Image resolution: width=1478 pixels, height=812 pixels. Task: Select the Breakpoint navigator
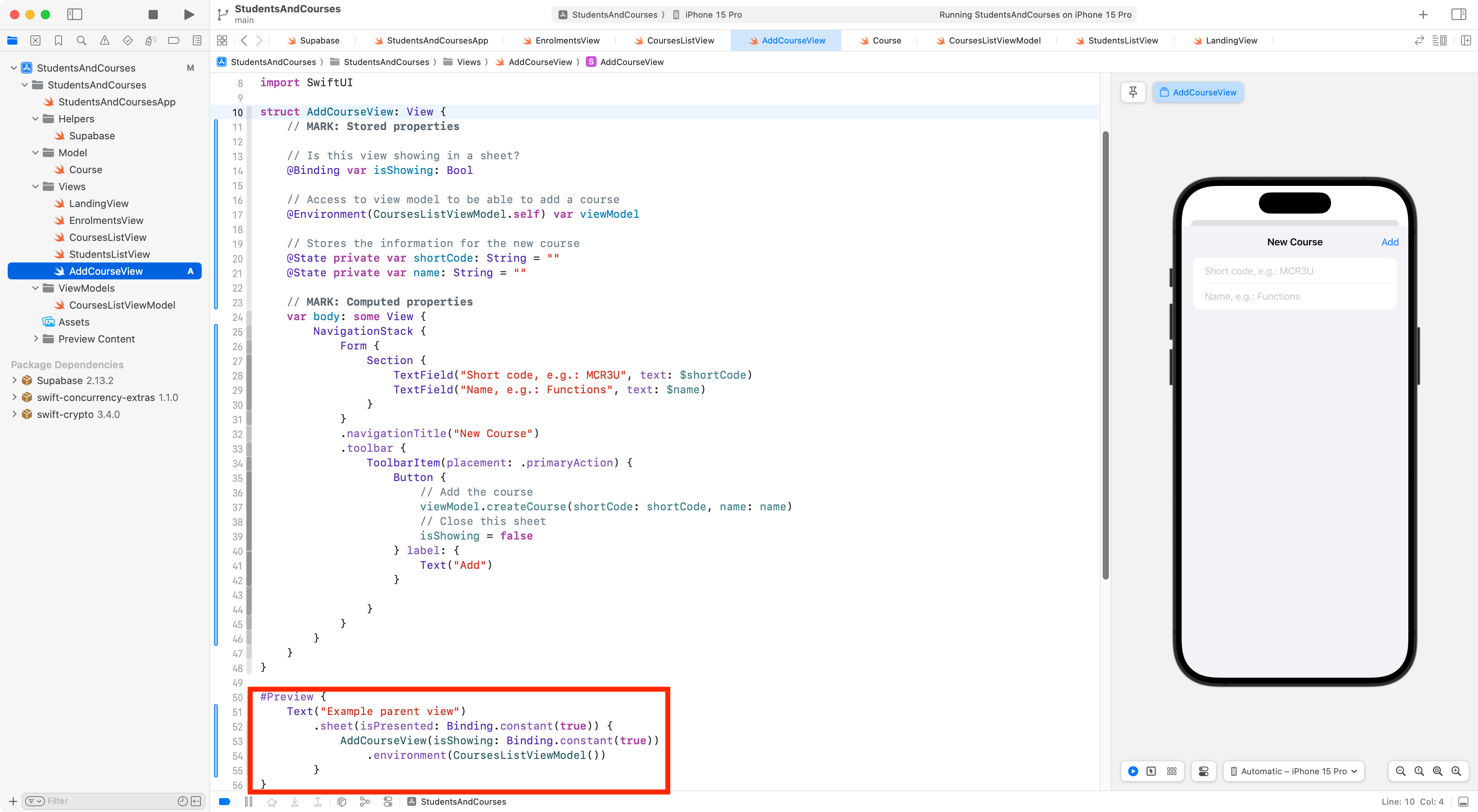173,40
